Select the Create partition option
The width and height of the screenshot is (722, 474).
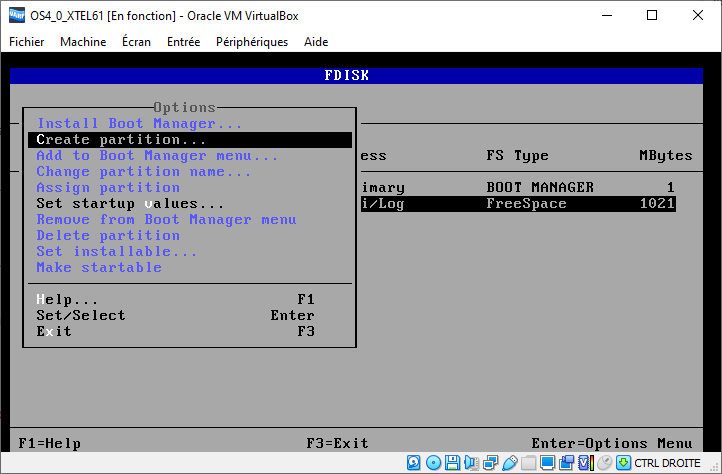[x=121, y=140]
